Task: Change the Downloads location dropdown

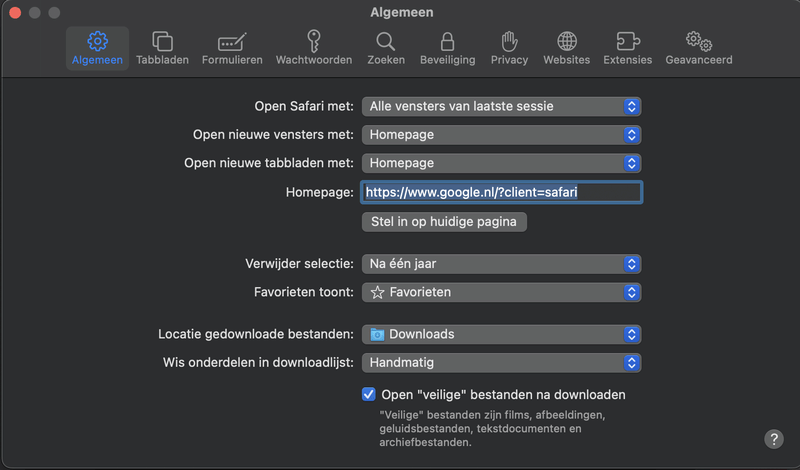Action: tap(501, 334)
